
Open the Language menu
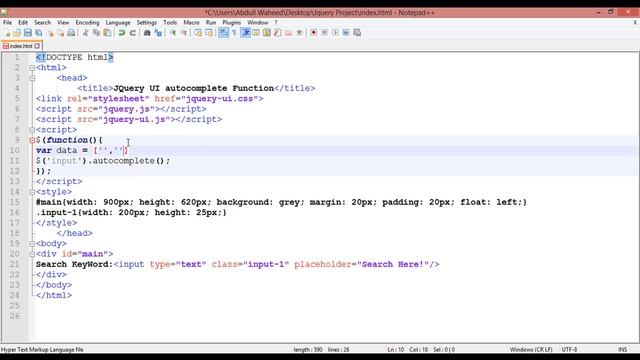click(118, 22)
